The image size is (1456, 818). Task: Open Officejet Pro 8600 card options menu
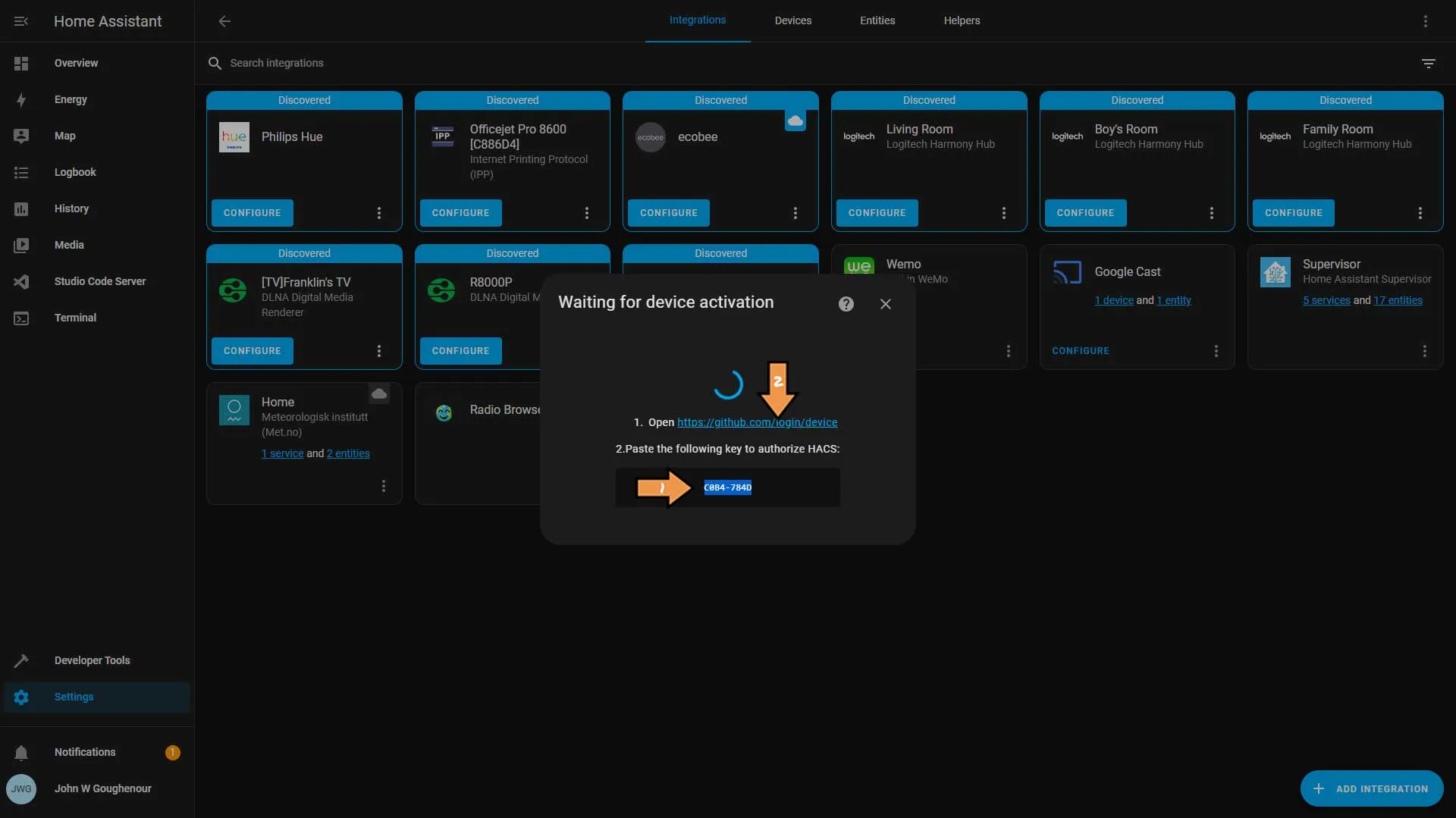tap(587, 213)
